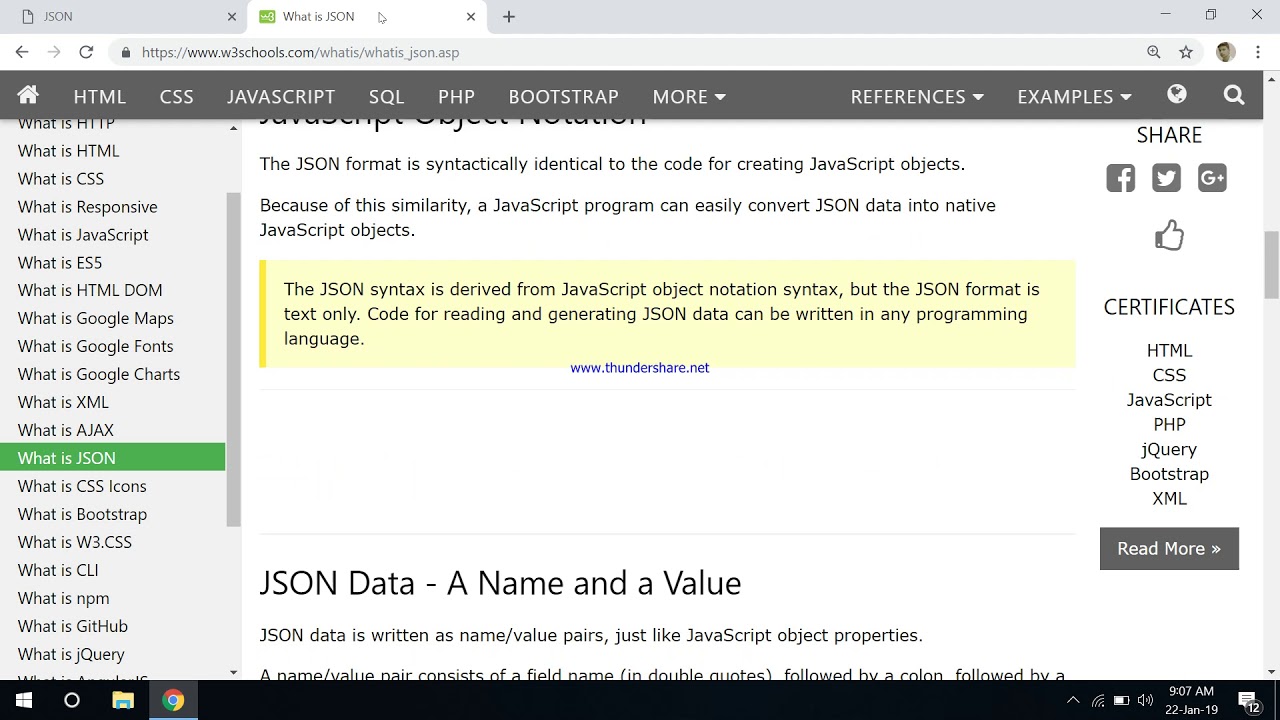Image resolution: width=1280 pixels, height=720 pixels.
Task: Open the PHP tutorial menu item
Action: pos(456,96)
